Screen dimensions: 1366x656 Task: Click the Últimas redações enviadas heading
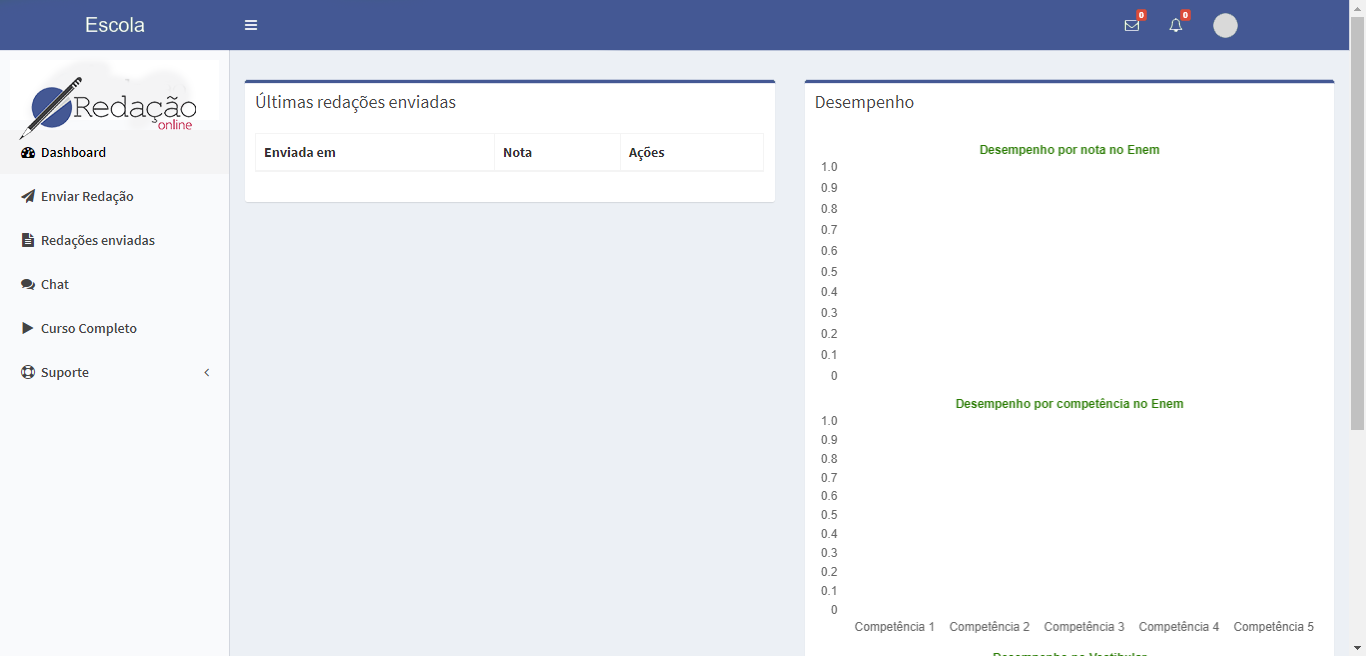[356, 102]
